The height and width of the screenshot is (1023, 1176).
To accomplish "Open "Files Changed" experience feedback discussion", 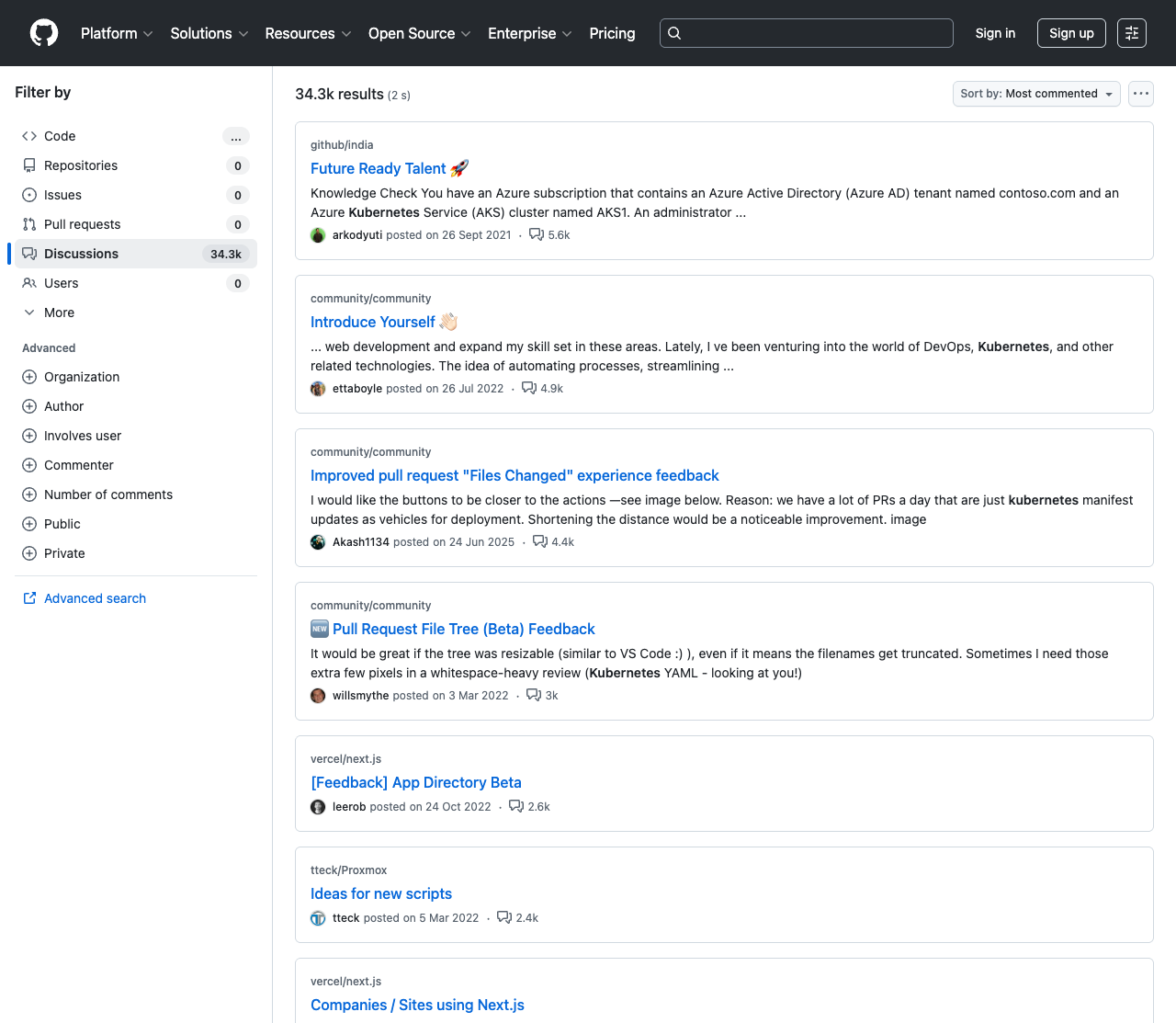I will click(x=514, y=475).
